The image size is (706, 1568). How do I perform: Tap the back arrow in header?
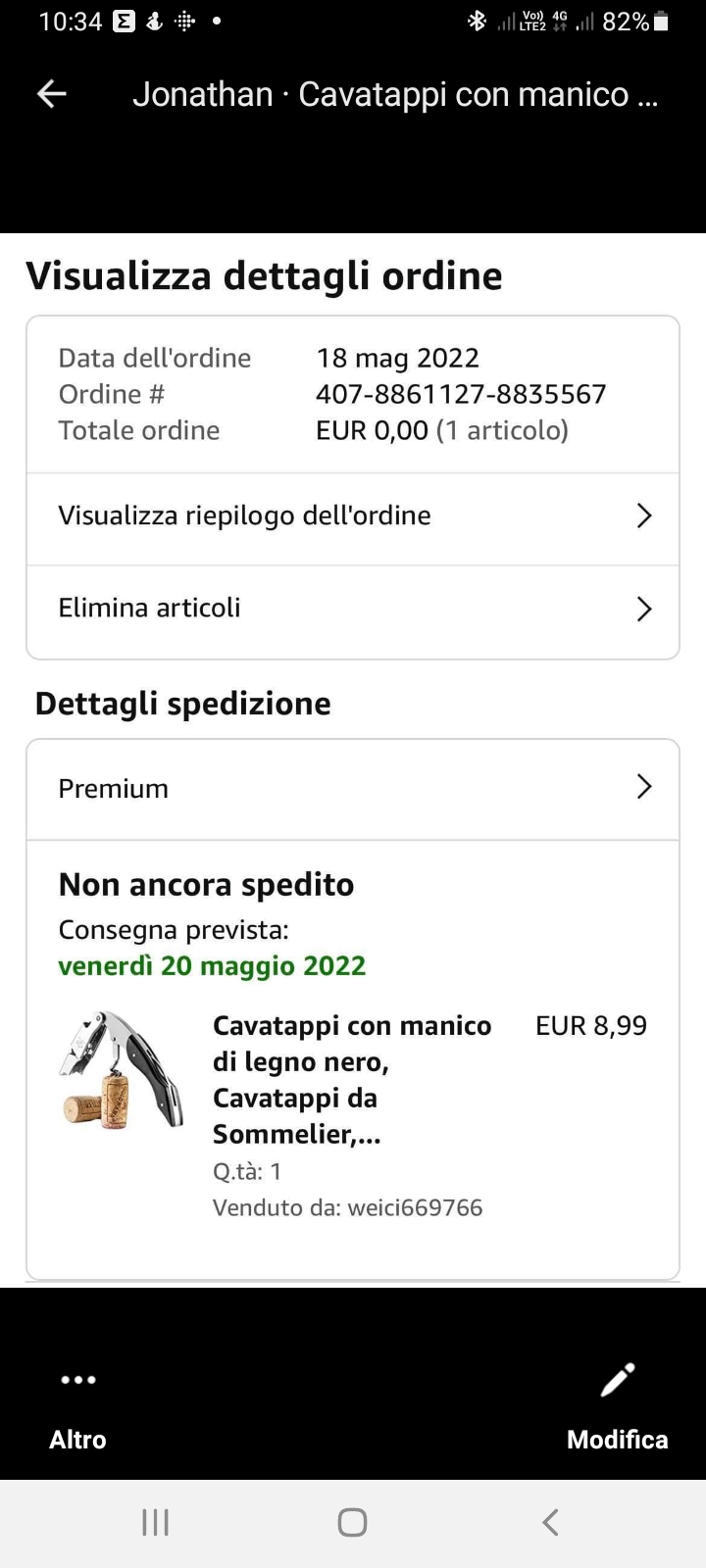(51, 94)
